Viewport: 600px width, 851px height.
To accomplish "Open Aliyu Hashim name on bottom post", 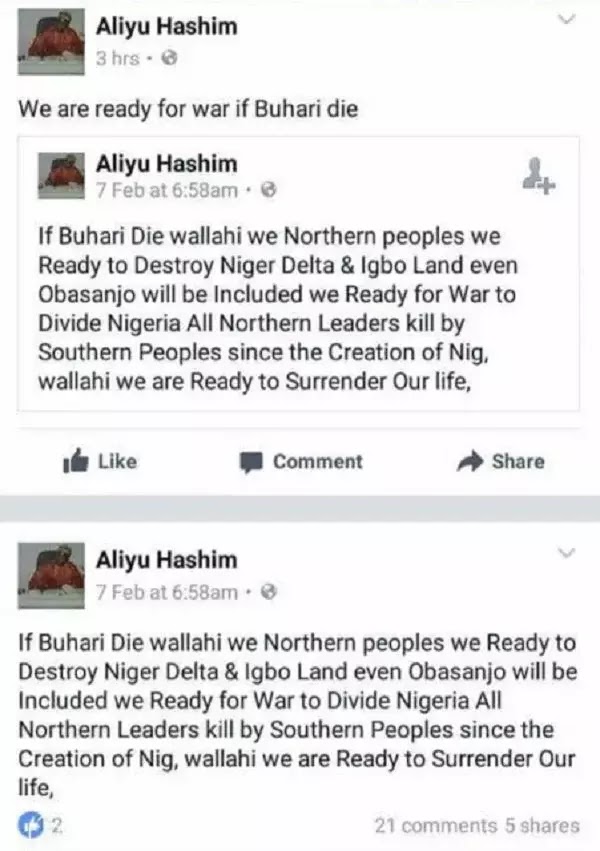I will click(167, 560).
